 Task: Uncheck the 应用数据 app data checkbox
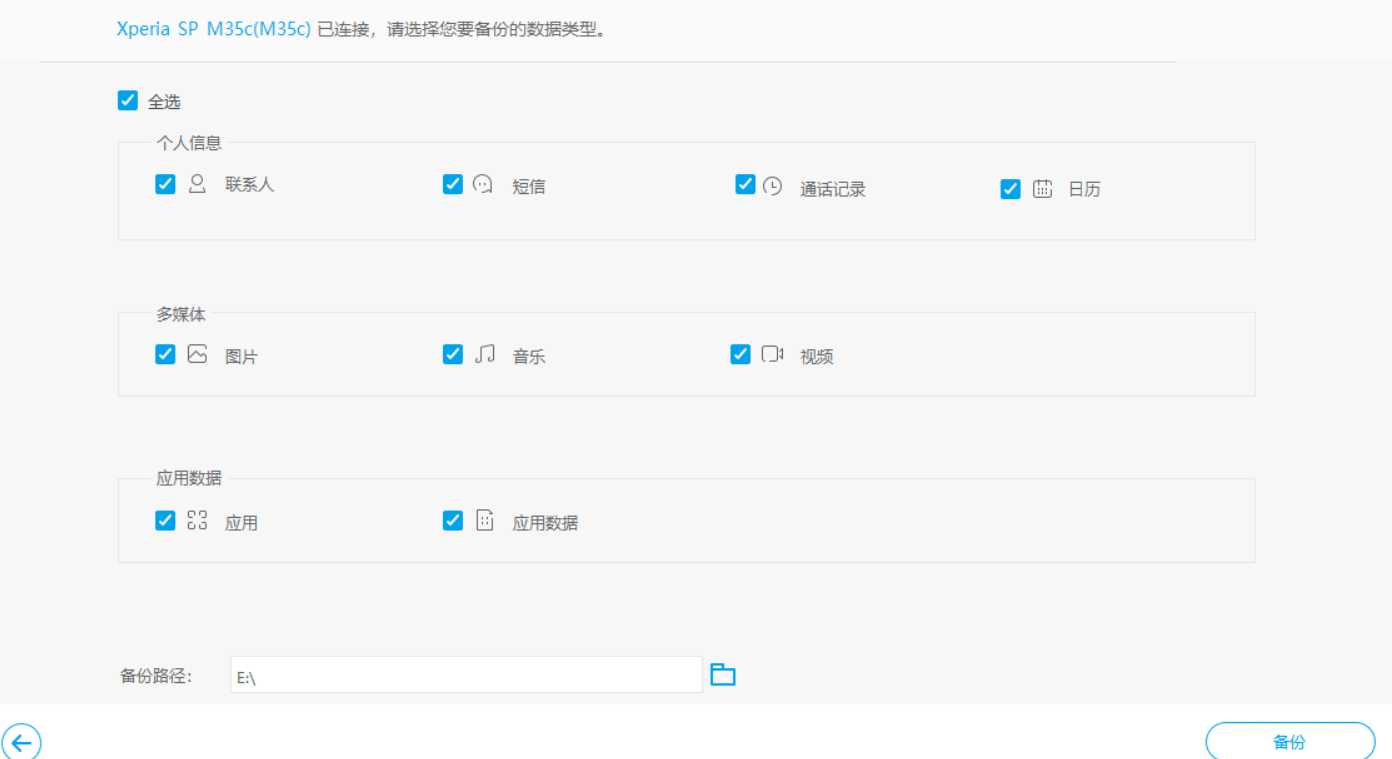click(453, 520)
